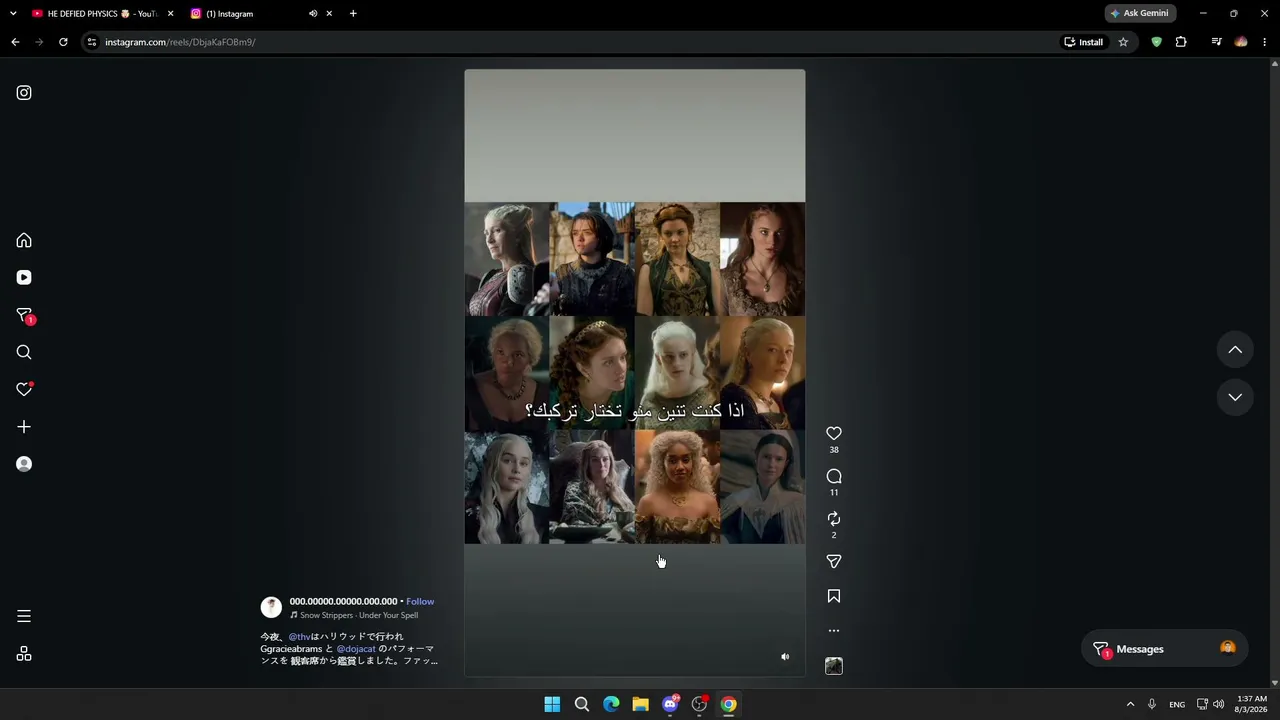The width and height of the screenshot is (1280, 720).
Task: Open the volume tray control
Action: (x=1218, y=704)
